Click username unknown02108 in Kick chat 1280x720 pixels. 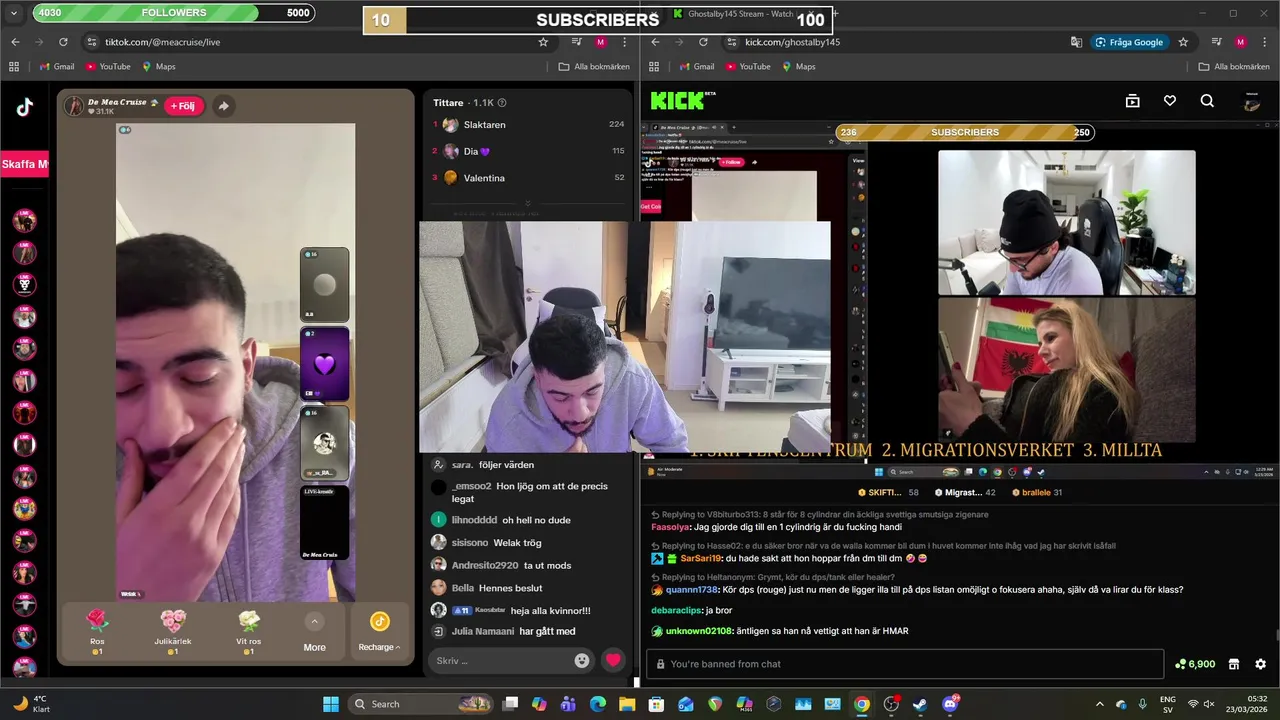click(699, 631)
